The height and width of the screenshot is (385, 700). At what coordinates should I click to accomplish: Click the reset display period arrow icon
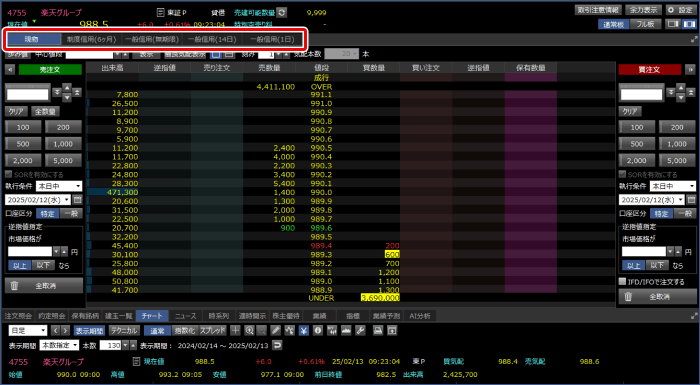[277, 345]
